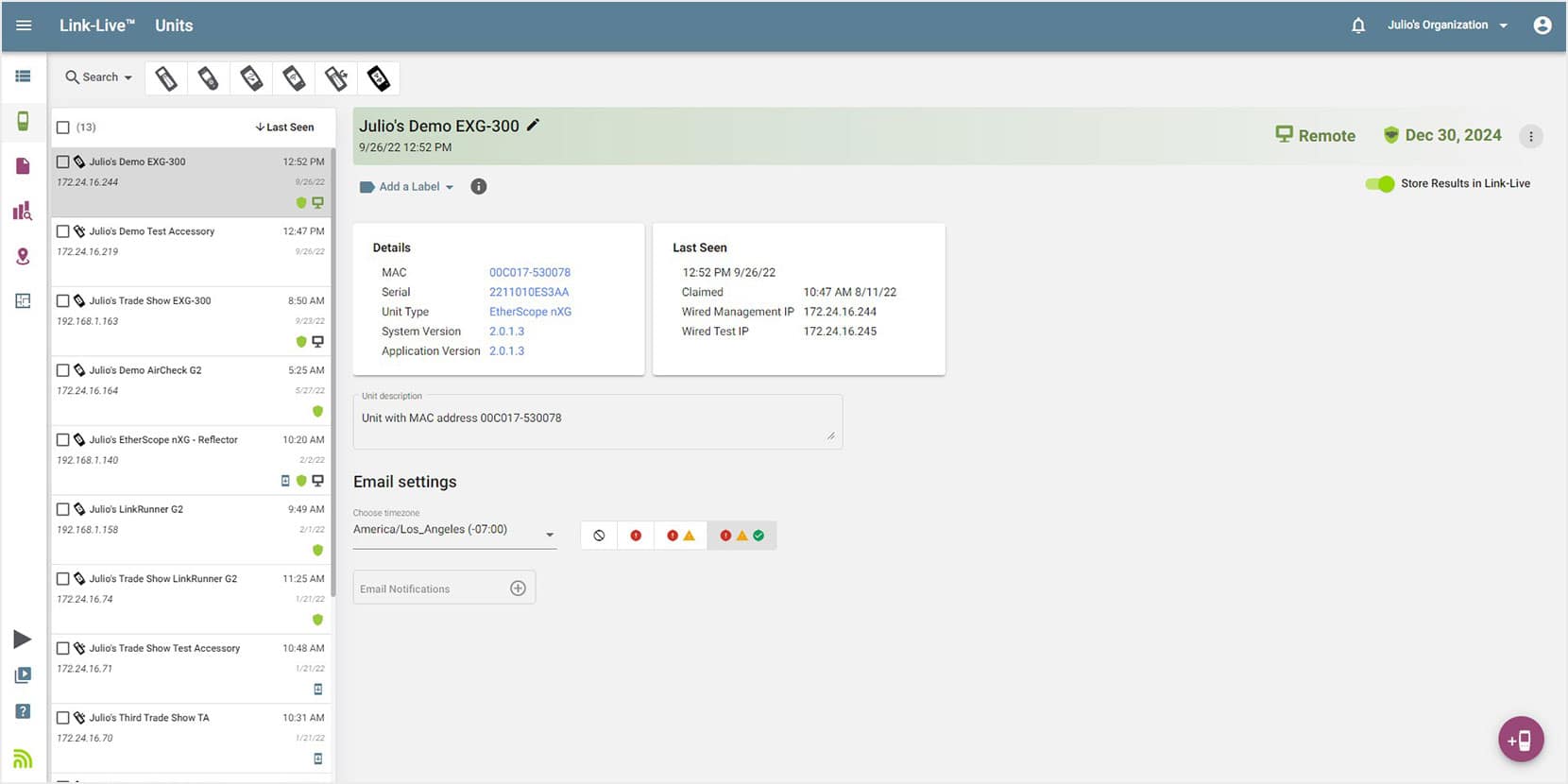Open the Add a Label dropdown

click(407, 187)
